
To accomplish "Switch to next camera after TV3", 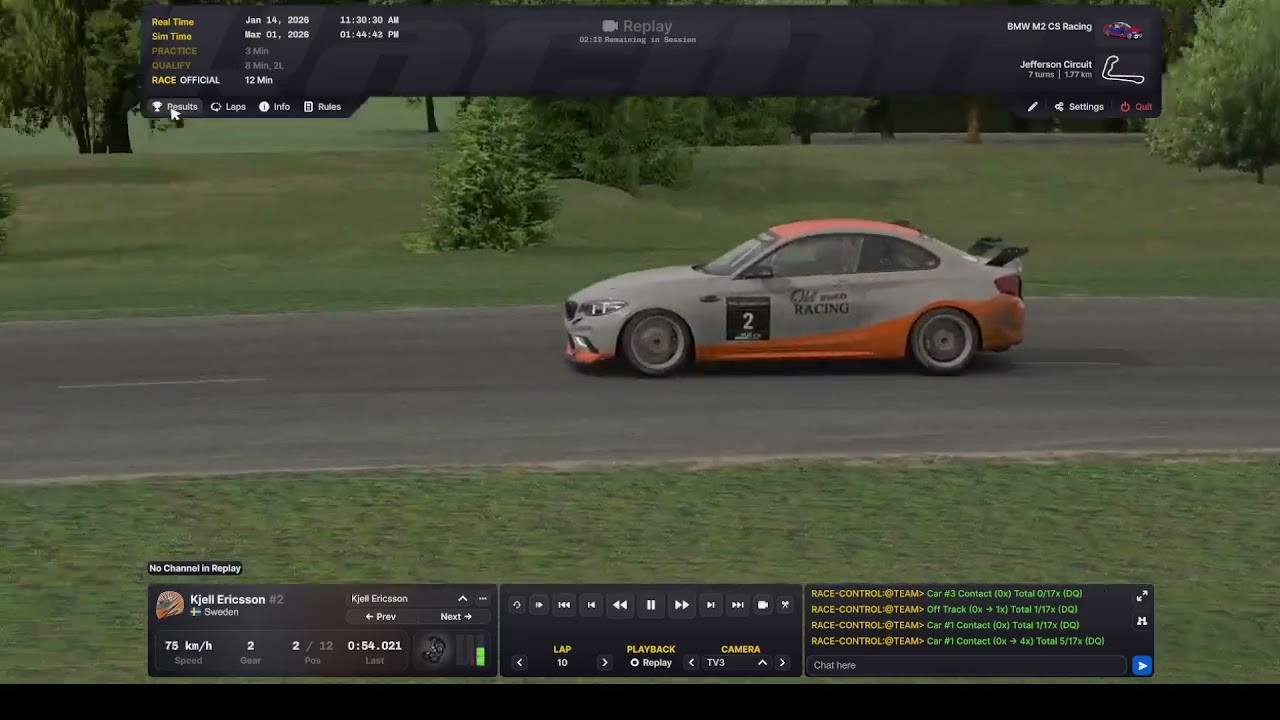I will 782,663.
